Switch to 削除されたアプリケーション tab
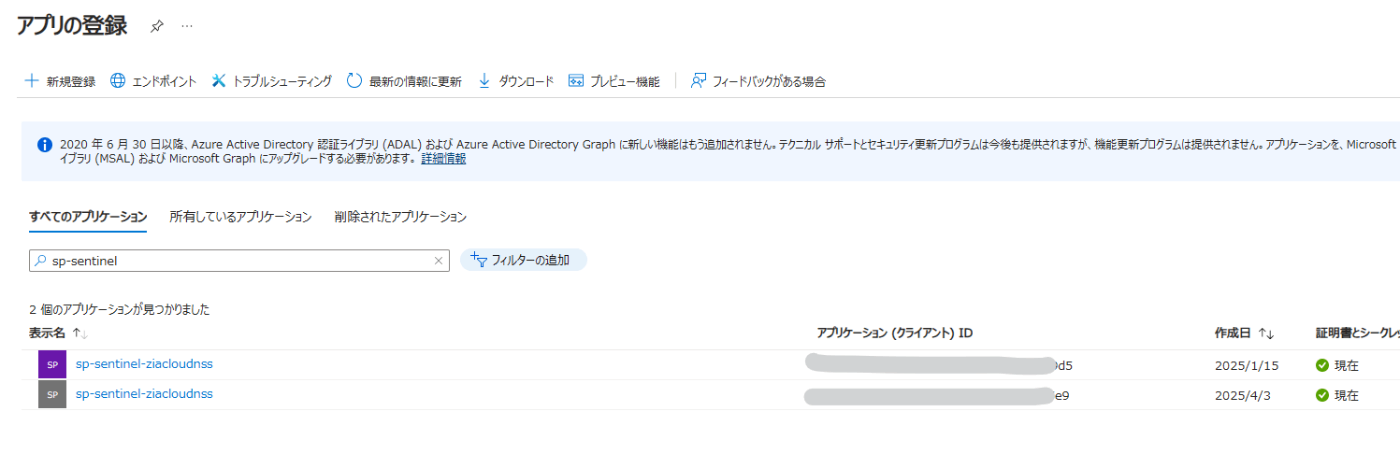1400x468 pixels. [400, 217]
